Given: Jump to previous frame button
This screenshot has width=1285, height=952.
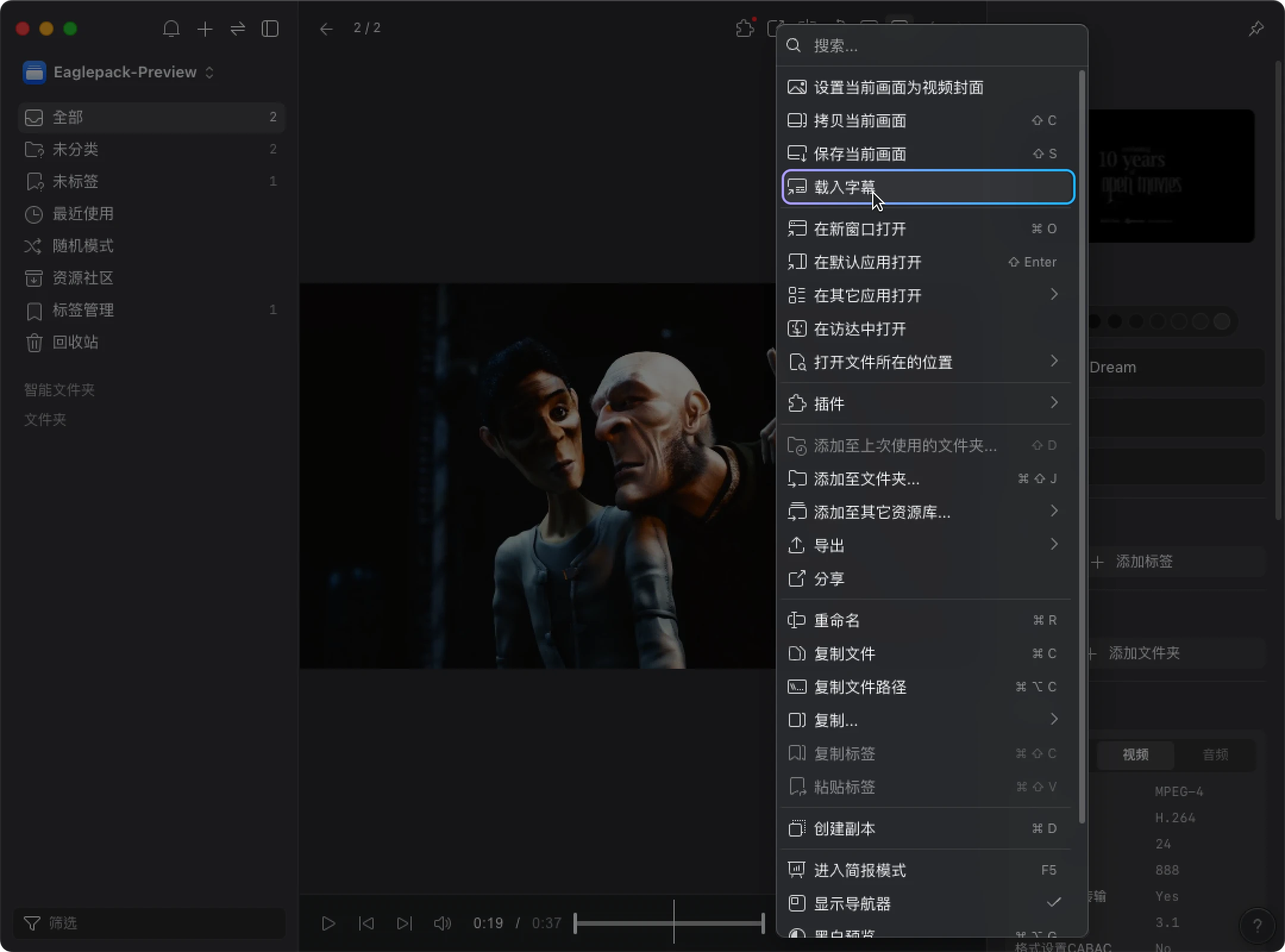Looking at the screenshot, I should (x=366, y=923).
